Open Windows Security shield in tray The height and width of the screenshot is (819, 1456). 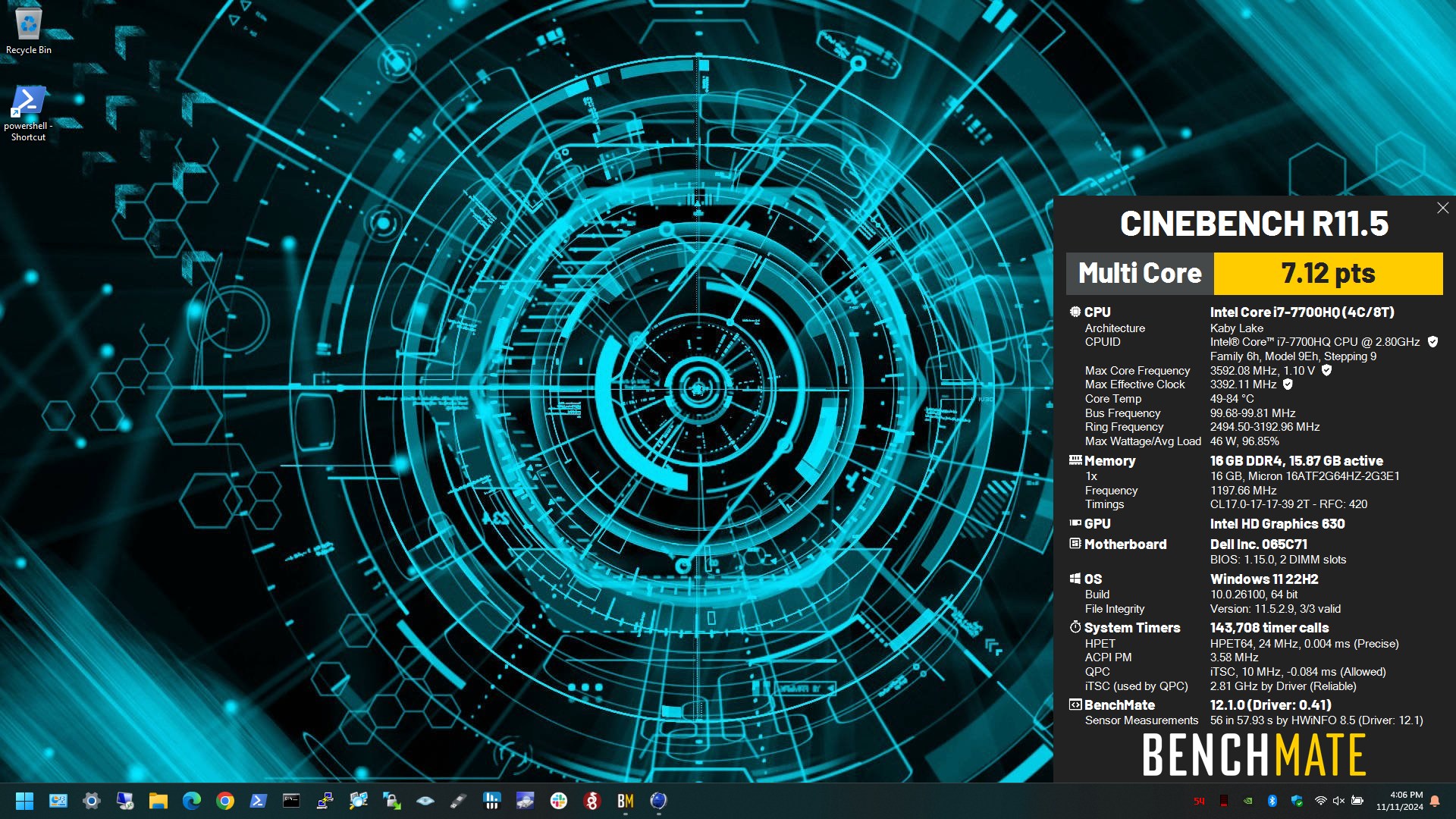pos(1297,801)
